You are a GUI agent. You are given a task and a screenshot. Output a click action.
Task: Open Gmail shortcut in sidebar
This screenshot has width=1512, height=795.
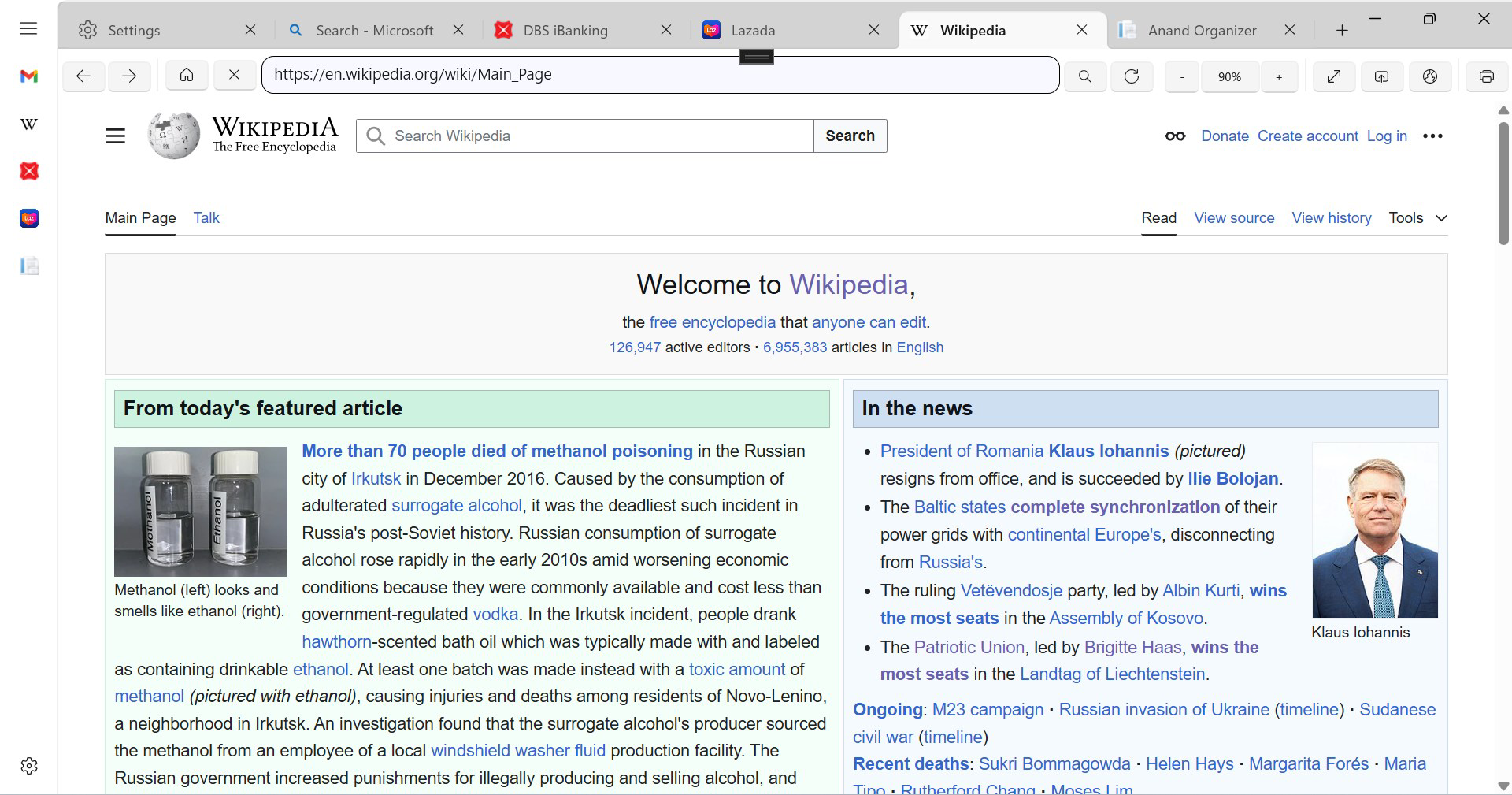pos(29,76)
